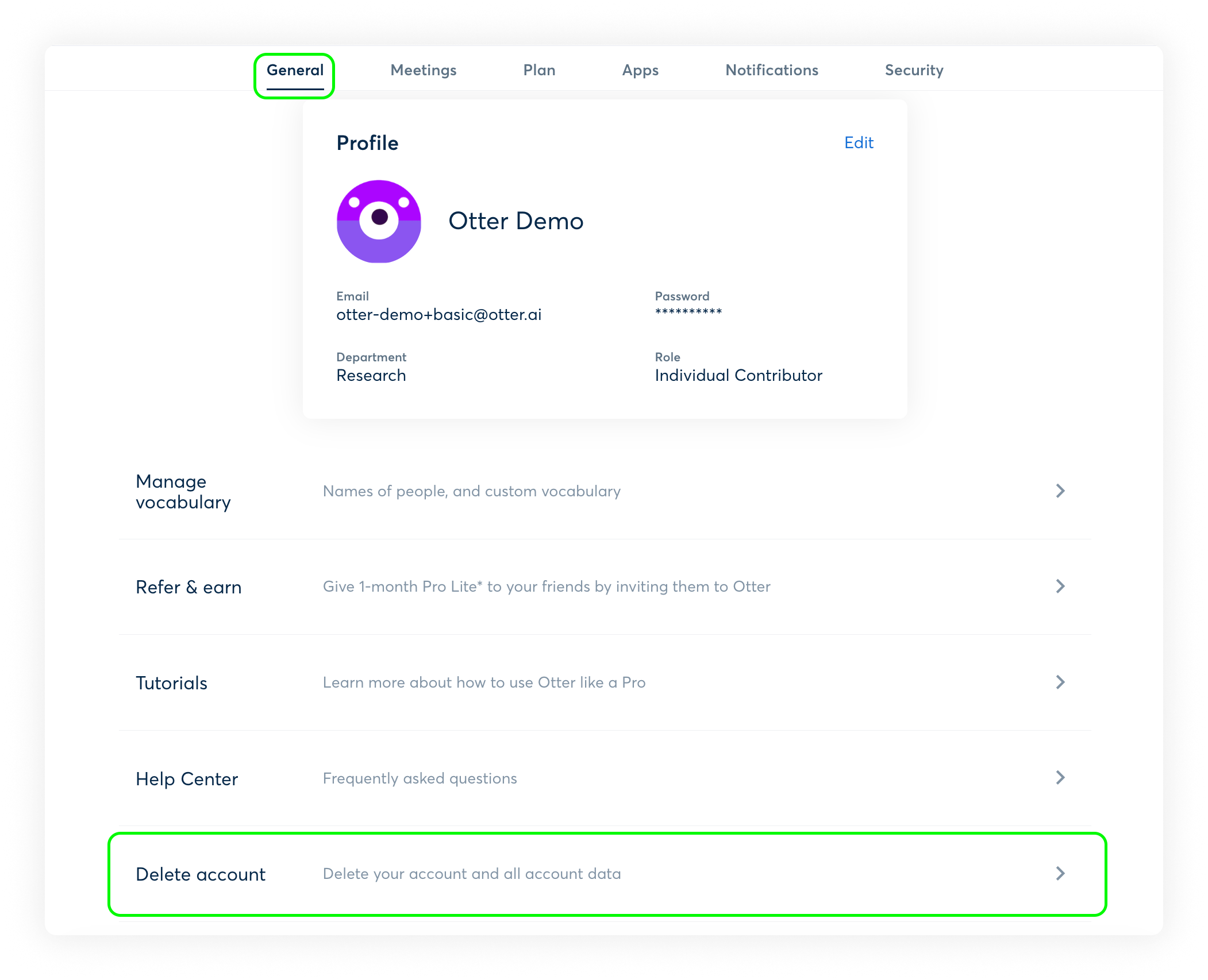The image size is (1208, 980).
Task: Open the Security settings tab
Action: [914, 70]
